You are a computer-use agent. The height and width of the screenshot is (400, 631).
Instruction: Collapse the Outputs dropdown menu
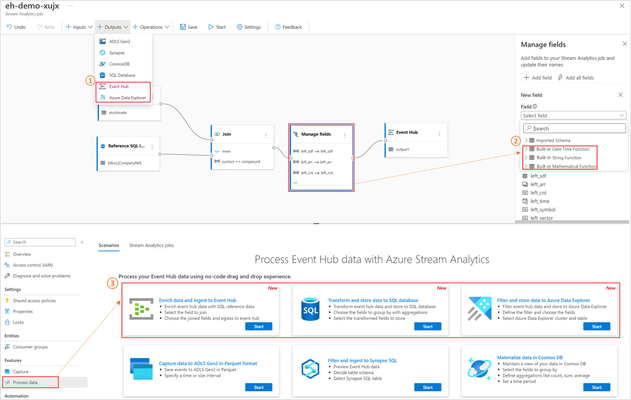click(x=112, y=27)
